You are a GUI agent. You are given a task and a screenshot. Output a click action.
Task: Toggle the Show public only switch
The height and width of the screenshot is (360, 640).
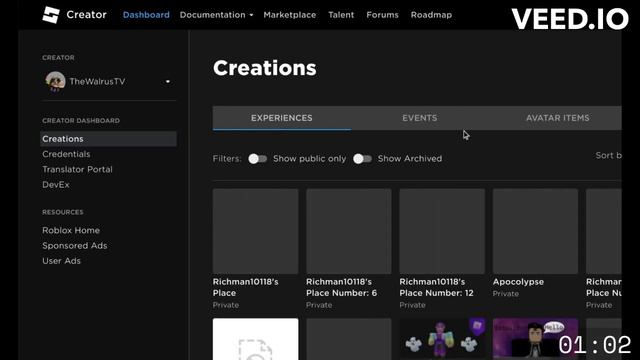[258, 159]
